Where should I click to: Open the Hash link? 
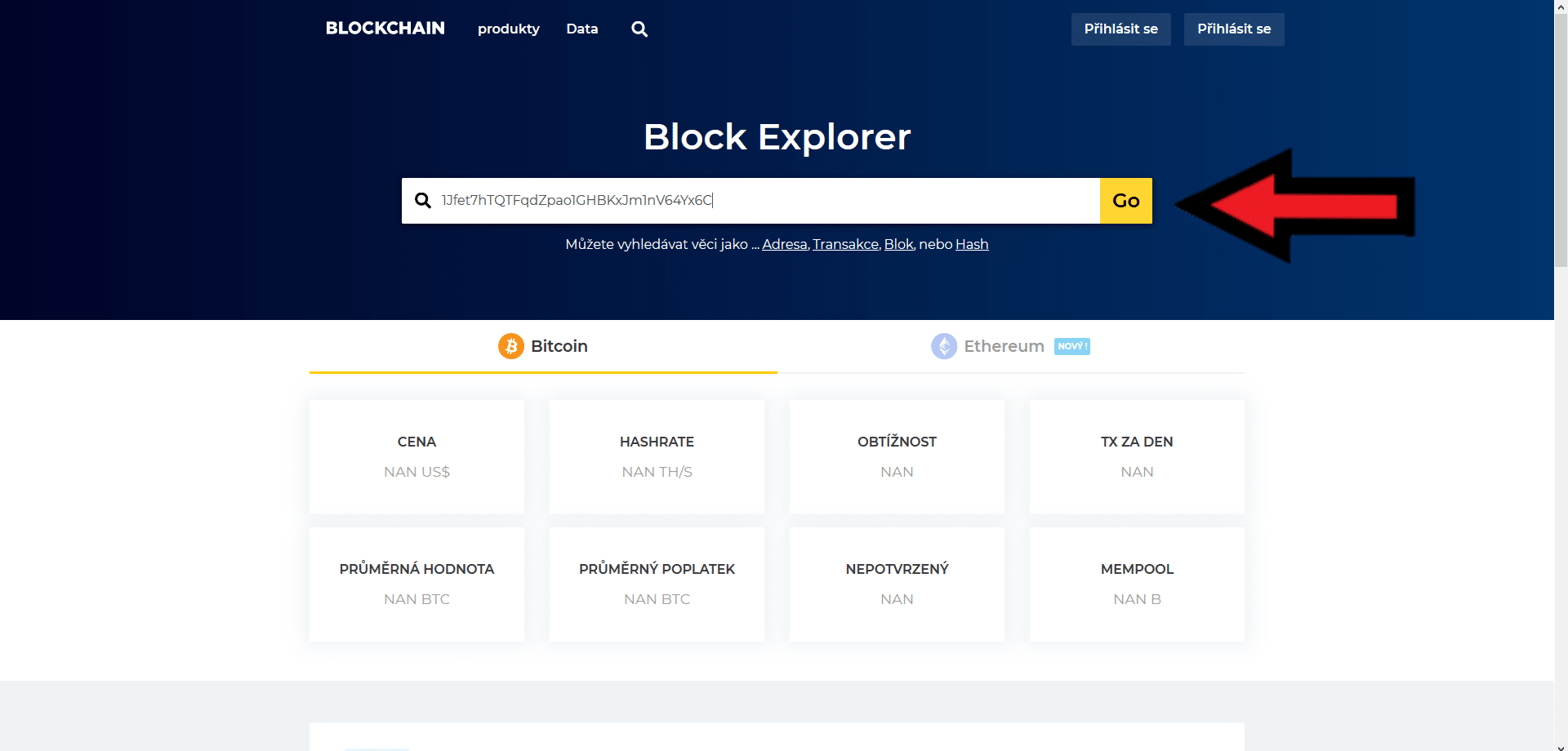(x=972, y=244)
